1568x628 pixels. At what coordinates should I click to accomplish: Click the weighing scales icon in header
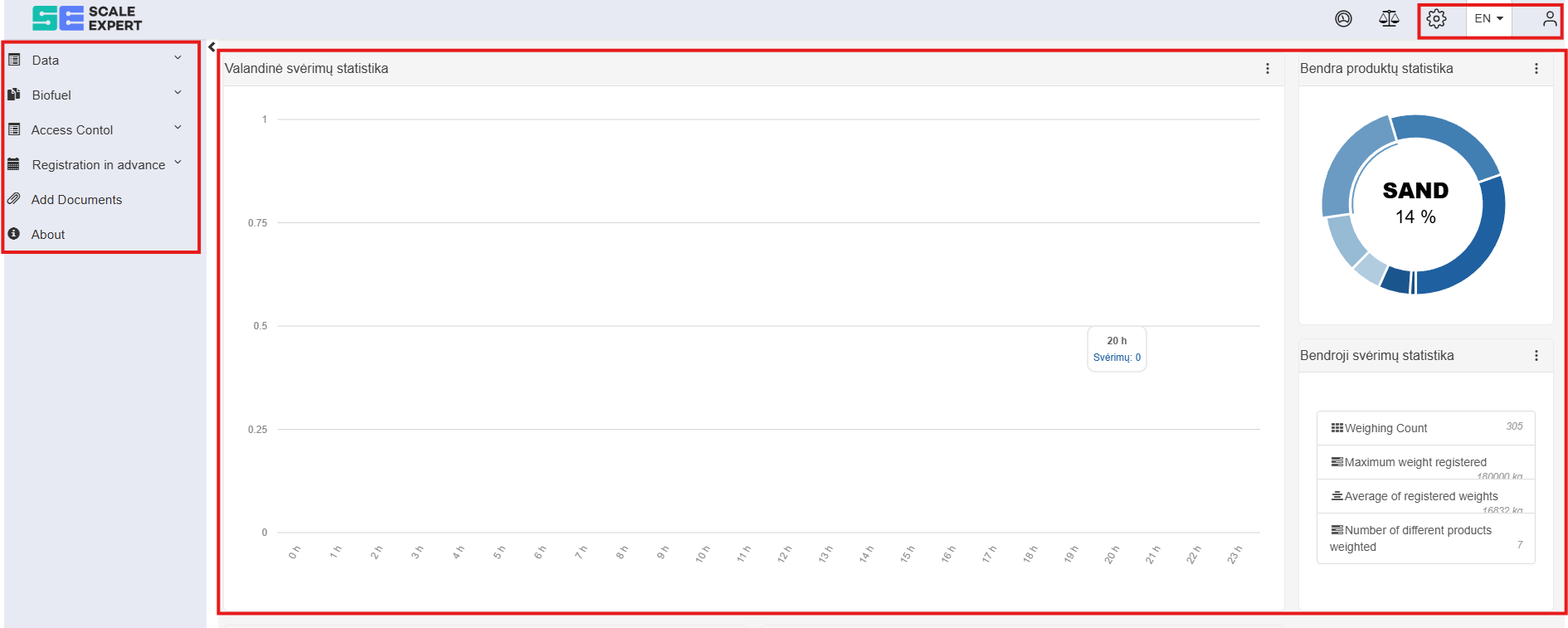click(1389, 19)
